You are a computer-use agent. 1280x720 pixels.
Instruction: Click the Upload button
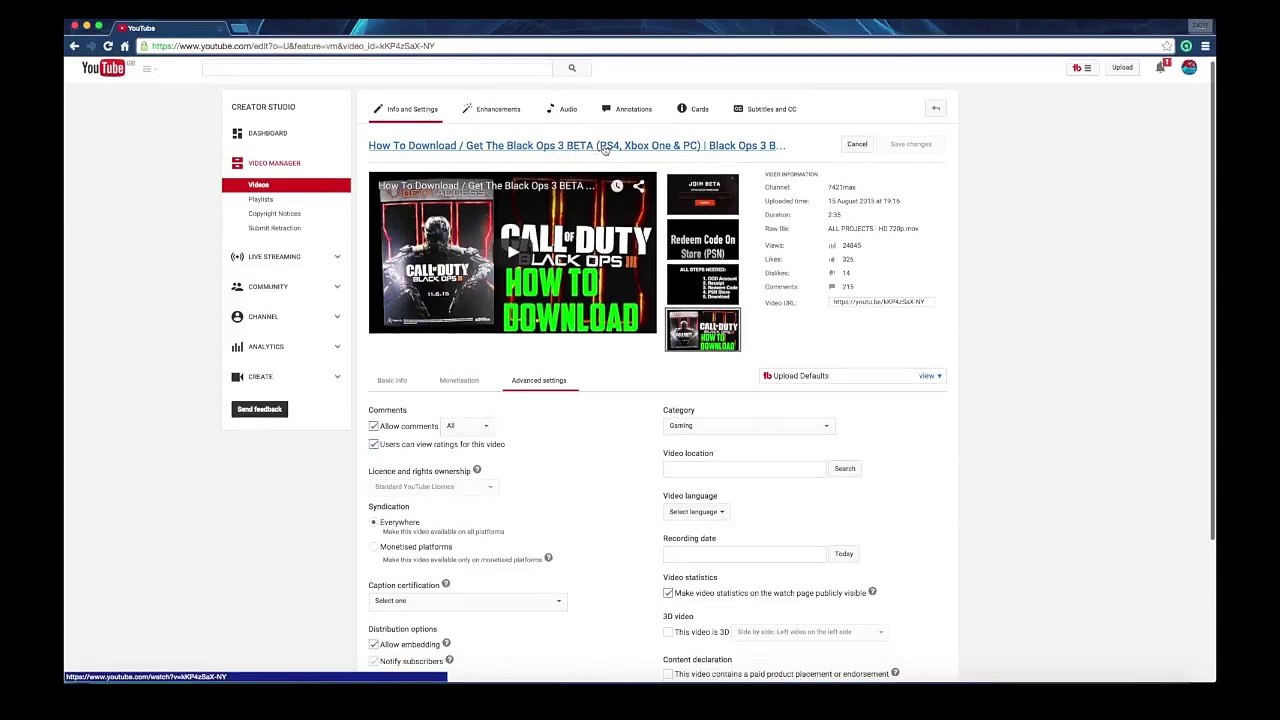(x=1122, y=68)
